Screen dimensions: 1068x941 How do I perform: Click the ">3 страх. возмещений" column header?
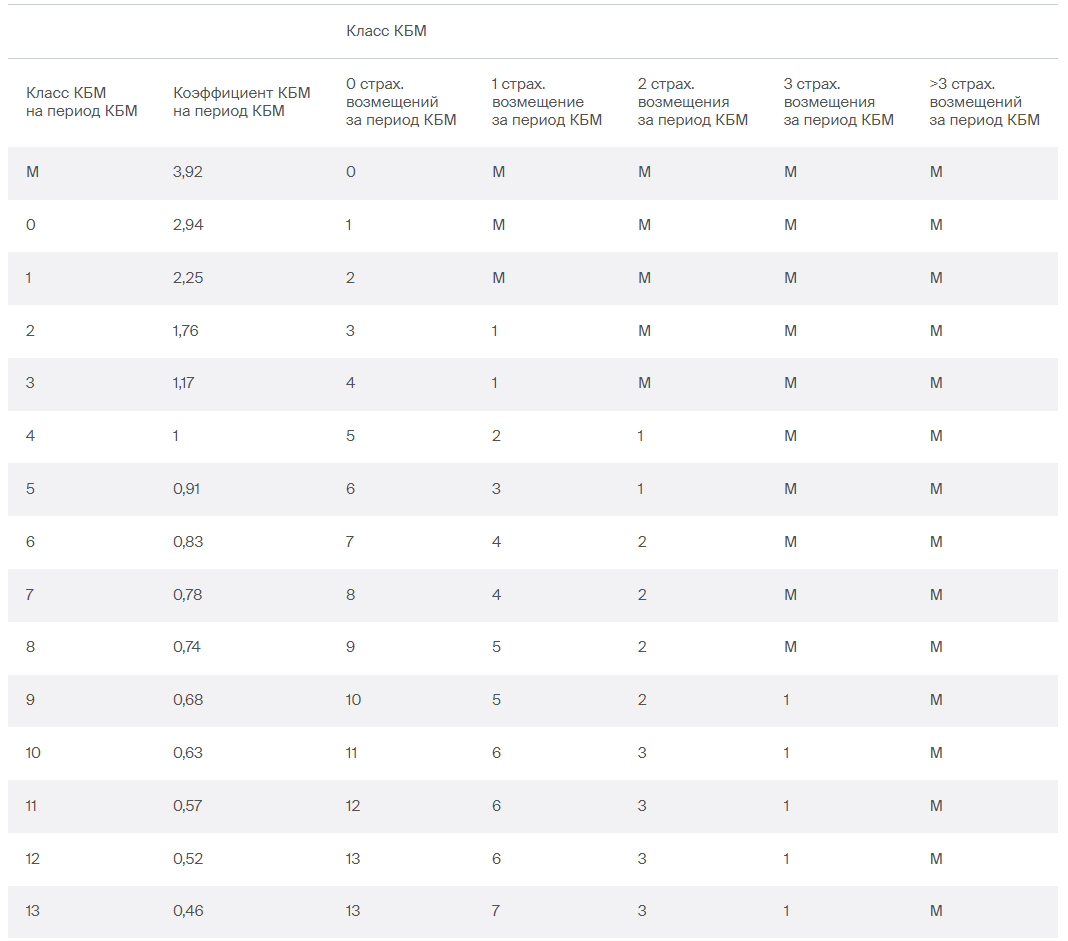click(984, 102)
